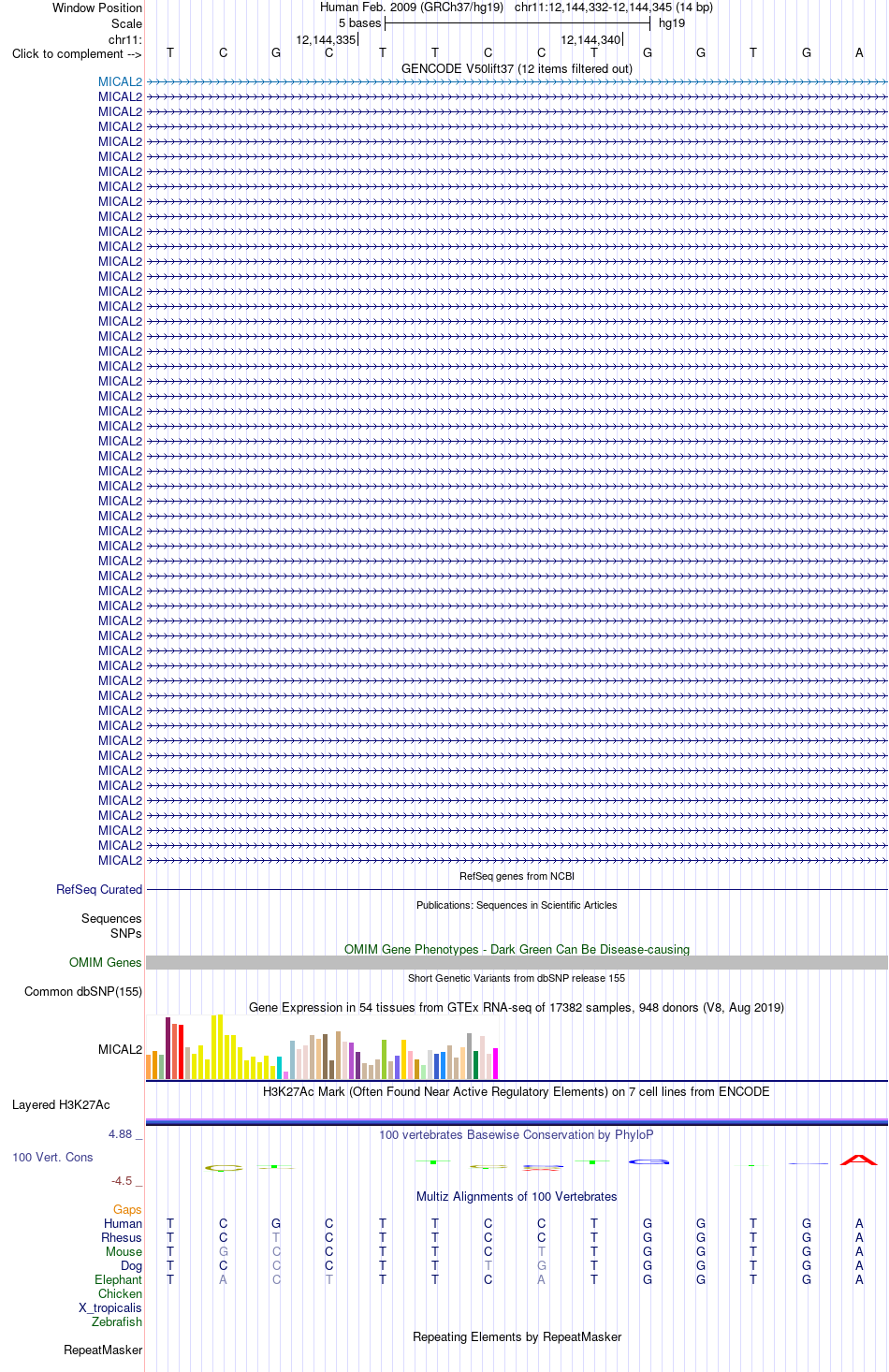Click the blue Layered H3K27Ac signal band

517,1121
